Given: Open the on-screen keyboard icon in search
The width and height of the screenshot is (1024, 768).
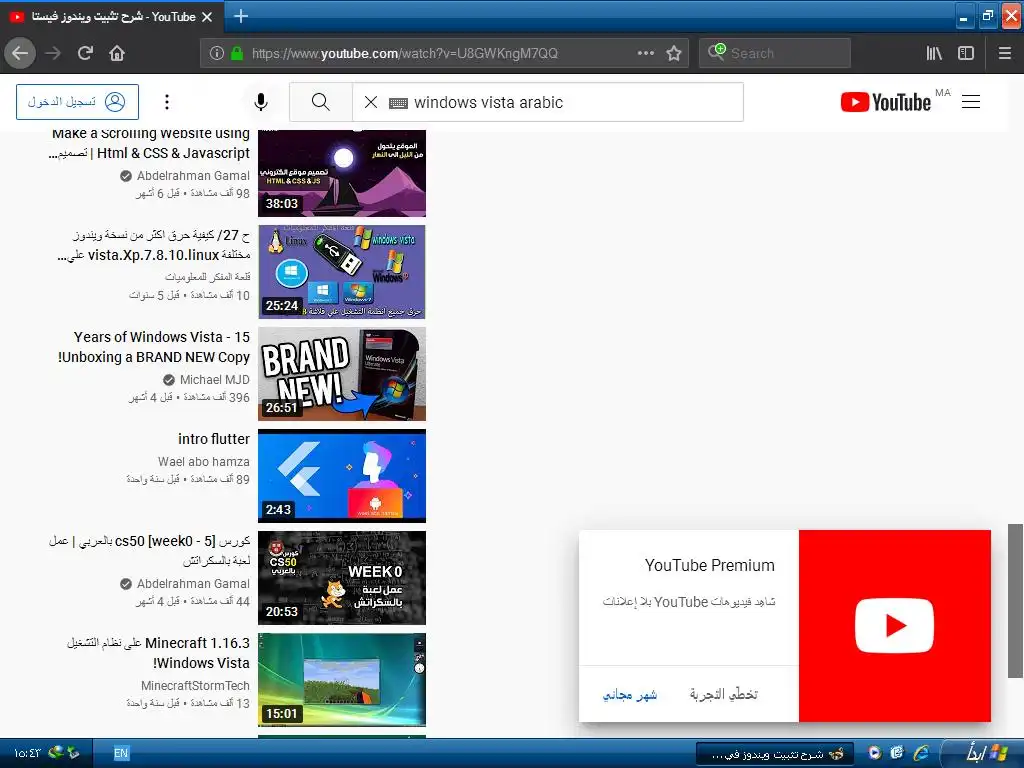Looking at the screenshot, I should tap(398, 103).
